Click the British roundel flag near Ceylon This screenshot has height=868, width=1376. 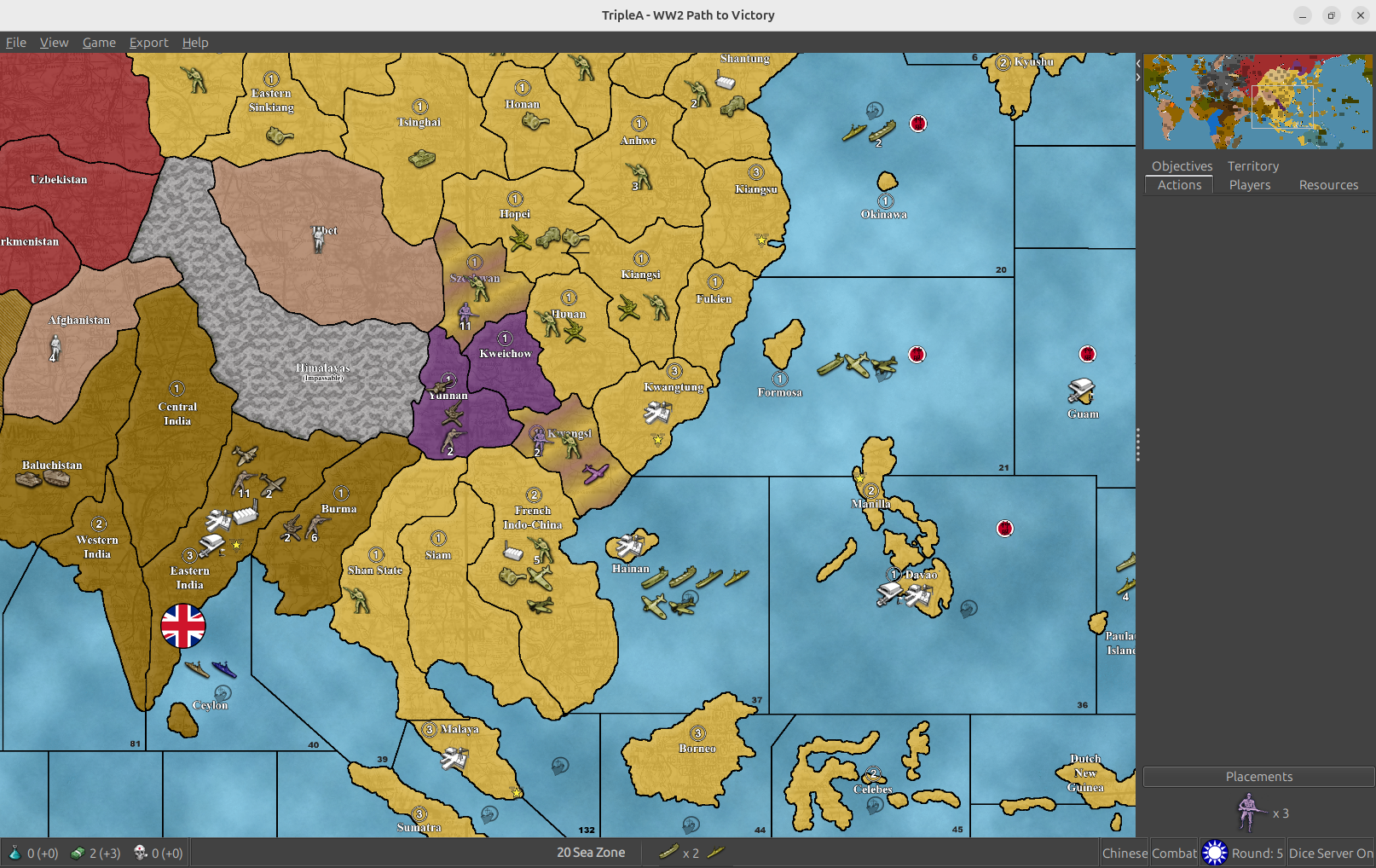(183, 626)
